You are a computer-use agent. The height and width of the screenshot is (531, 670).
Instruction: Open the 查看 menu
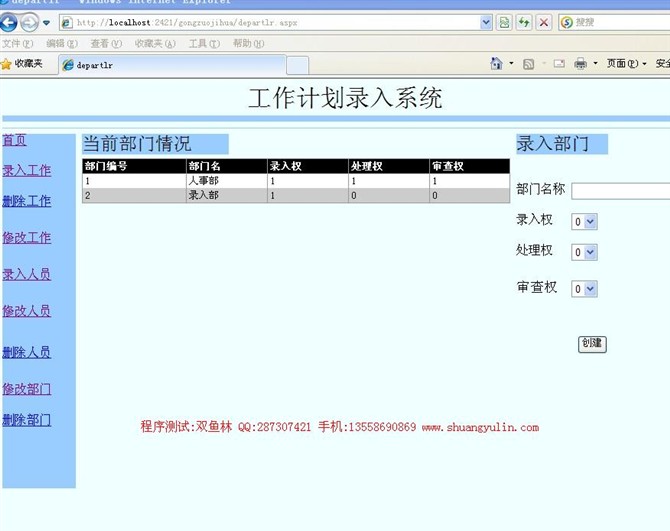(106, 44)
